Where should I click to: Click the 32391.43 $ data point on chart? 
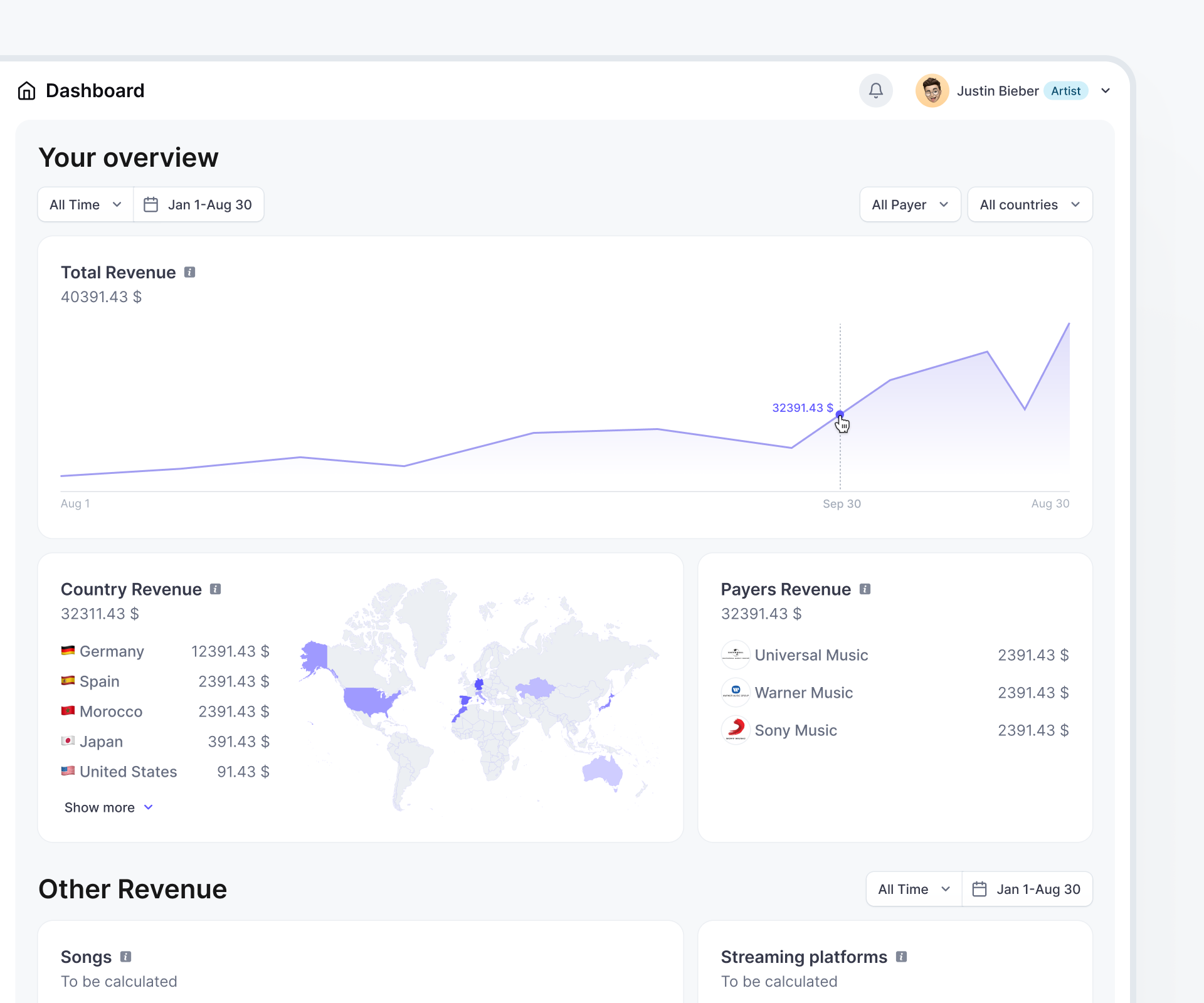840,414
